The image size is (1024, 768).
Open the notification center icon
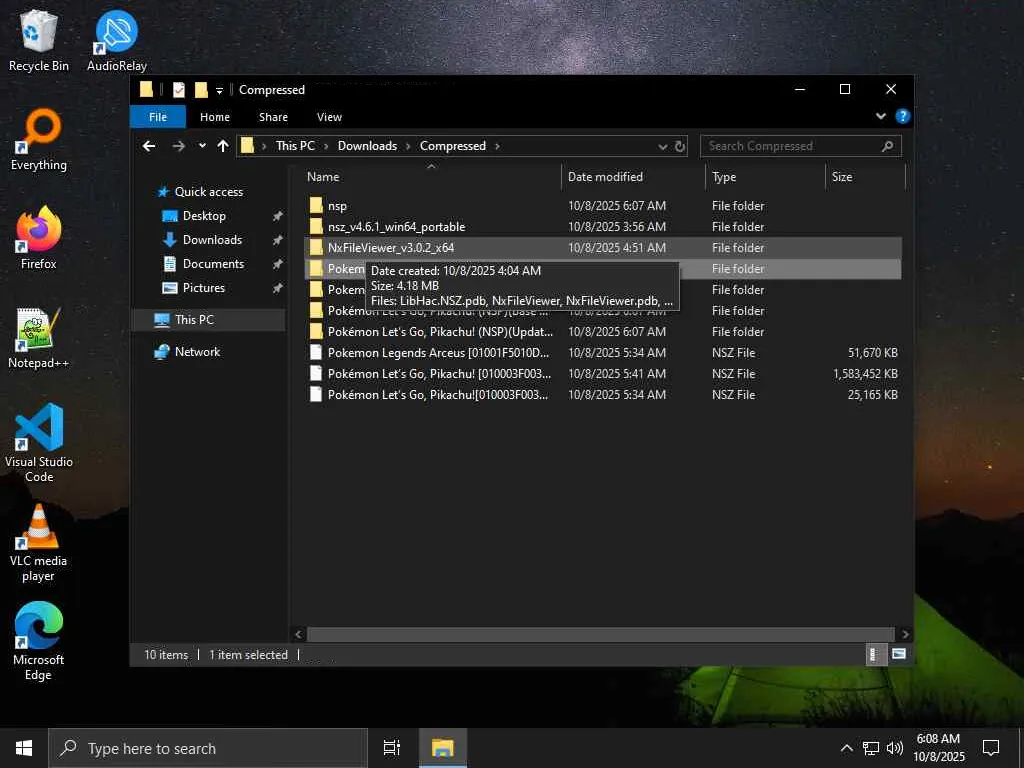pyautogui.click(x=991, y=748)
